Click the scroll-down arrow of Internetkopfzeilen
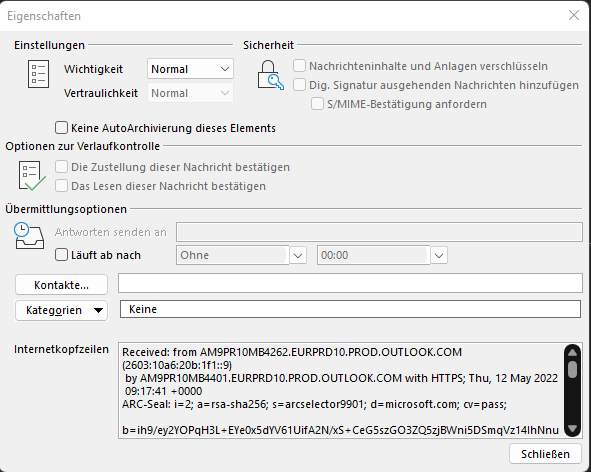Image resolution: width=591 pixels, height=472 pixels. click(x=572, y=428)
